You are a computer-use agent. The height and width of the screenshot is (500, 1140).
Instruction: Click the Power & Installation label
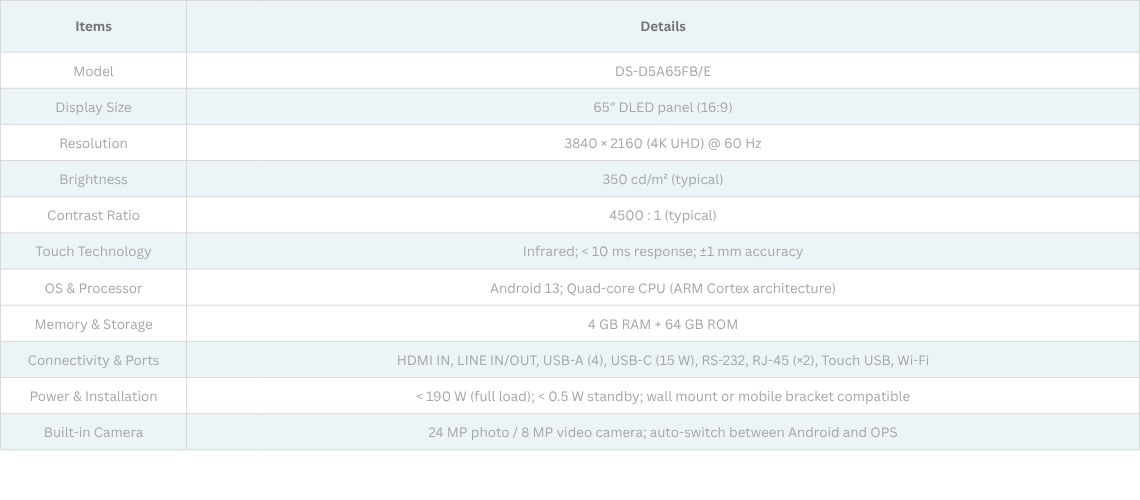tap(93, 396)
